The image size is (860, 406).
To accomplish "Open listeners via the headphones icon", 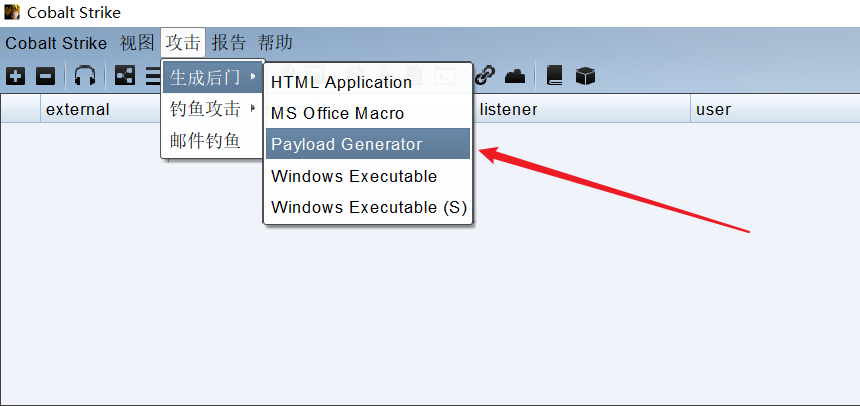I will [x=85, y=76].
